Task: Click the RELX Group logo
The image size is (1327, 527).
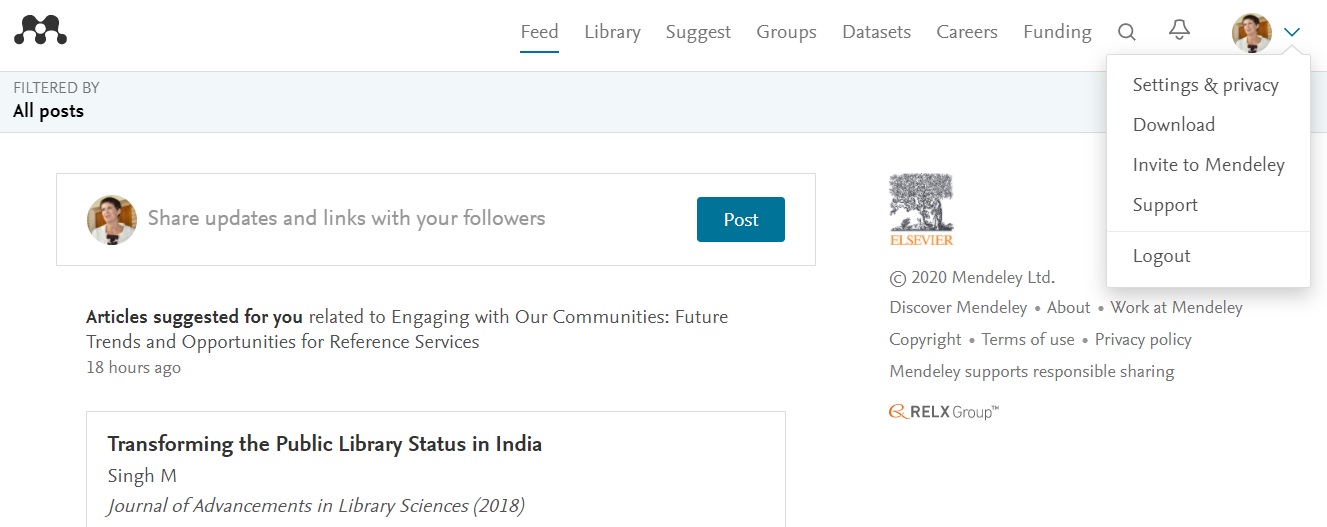Action: click(x=943, y=412)
